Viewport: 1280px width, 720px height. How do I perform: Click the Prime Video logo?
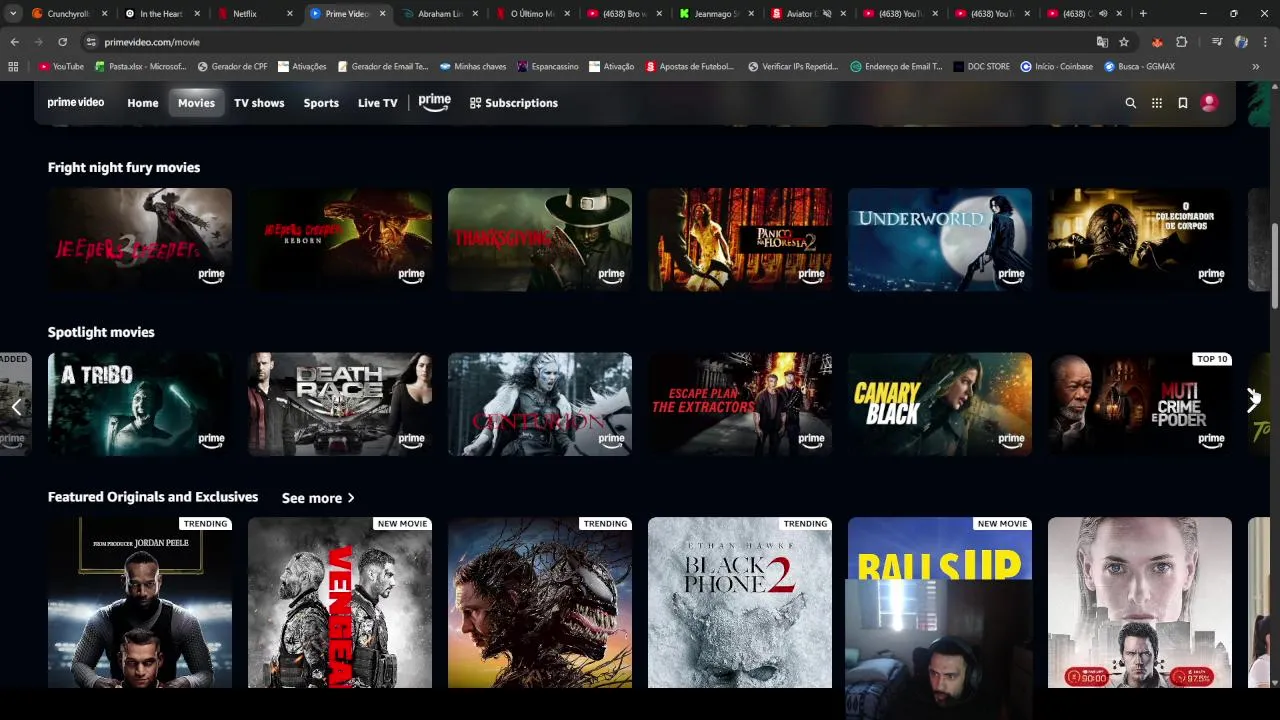click(76, 103)
